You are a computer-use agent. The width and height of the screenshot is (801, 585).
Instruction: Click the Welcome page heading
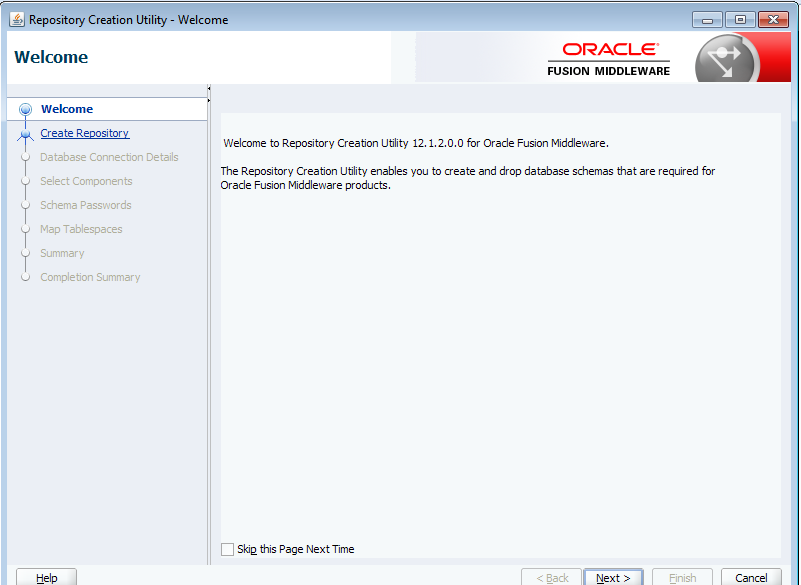point(51,57)
